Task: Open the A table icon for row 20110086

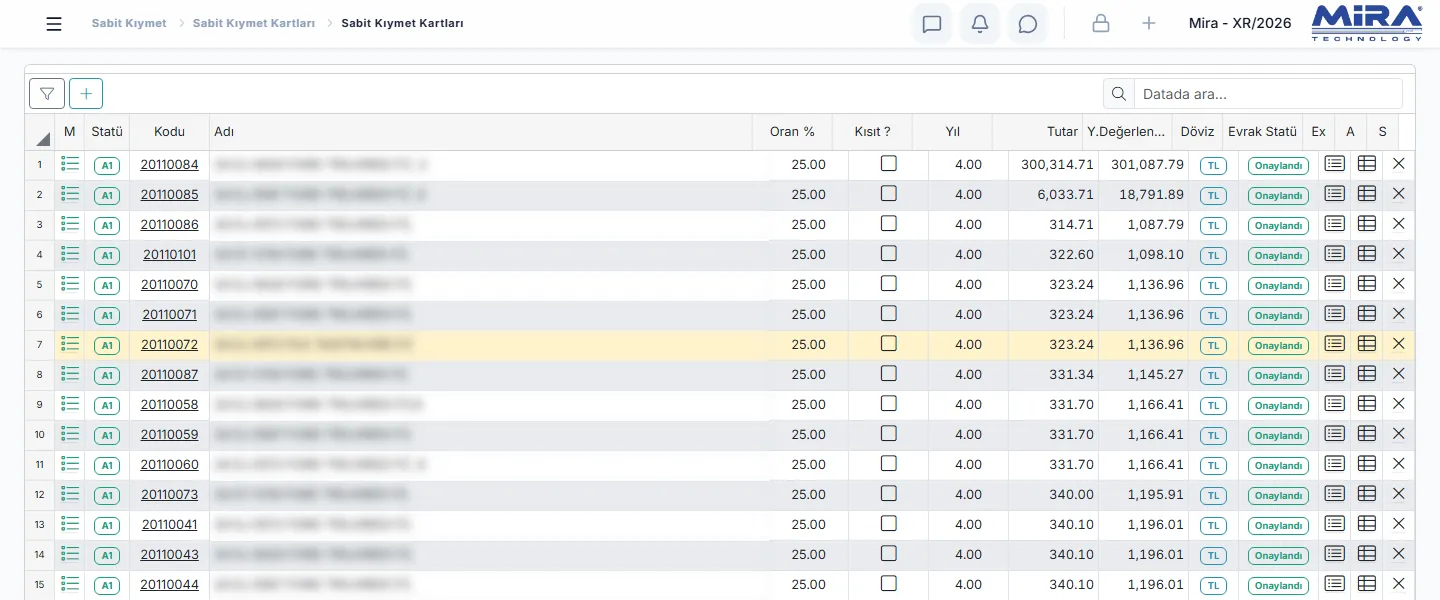Action: [x=1367, y=224]
